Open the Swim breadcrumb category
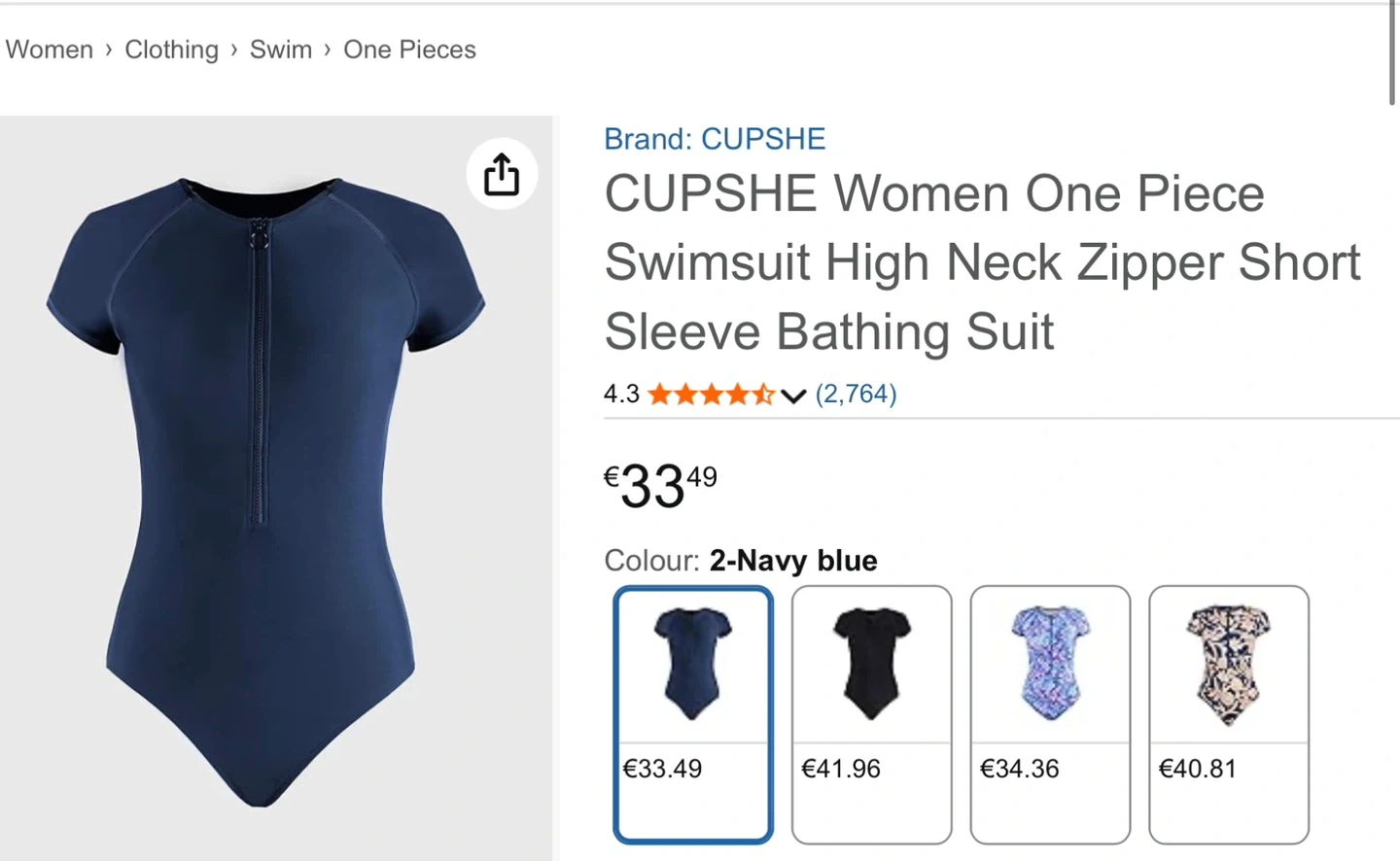This screenshot has width=1400, height=861. (x=281, y=50)
